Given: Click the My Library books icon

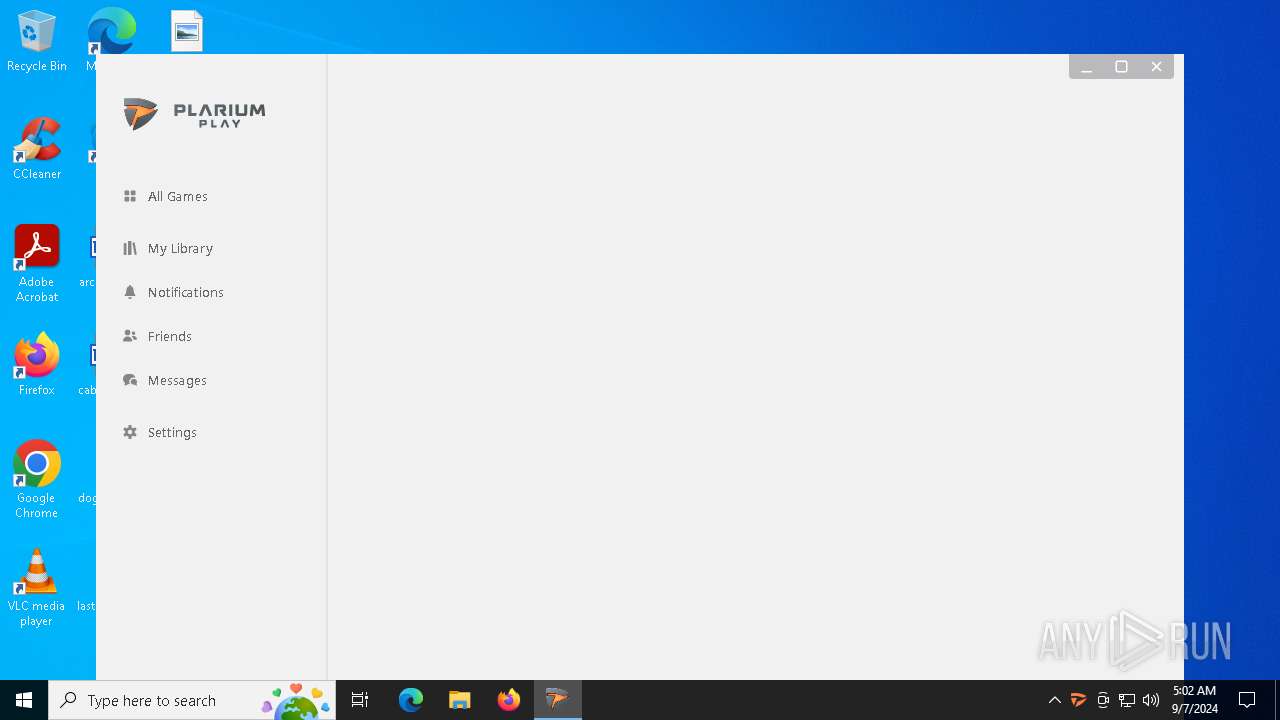Looking at the screenshot, I should coord(130,248).
